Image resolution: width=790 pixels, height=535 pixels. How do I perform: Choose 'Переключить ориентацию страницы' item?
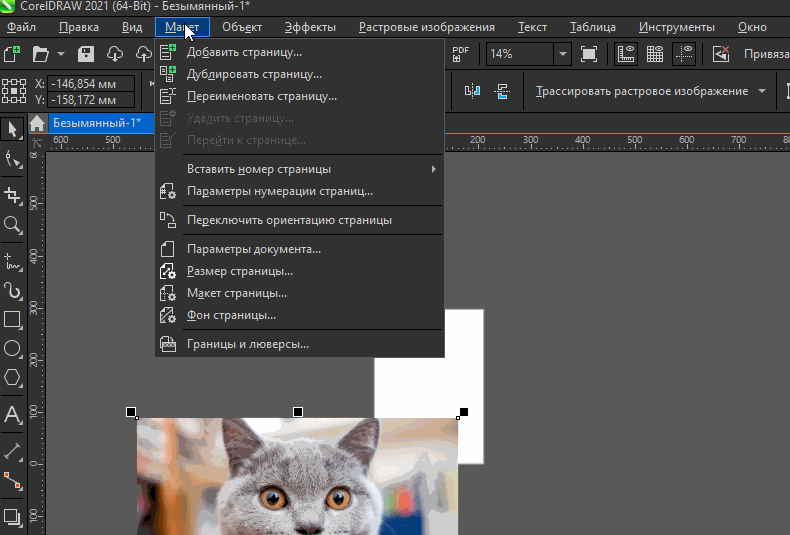click(x=300, y=220)
